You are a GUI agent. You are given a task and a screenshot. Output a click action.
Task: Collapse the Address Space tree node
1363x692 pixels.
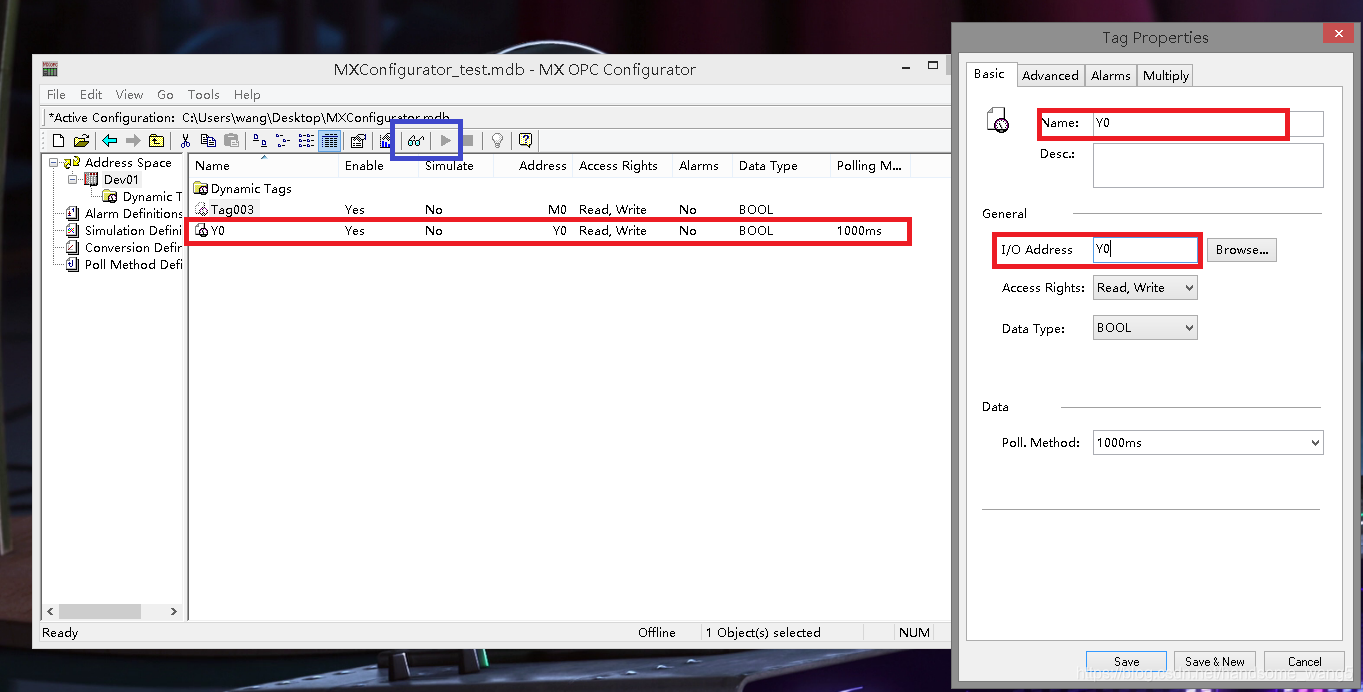(x=54, y=163)
